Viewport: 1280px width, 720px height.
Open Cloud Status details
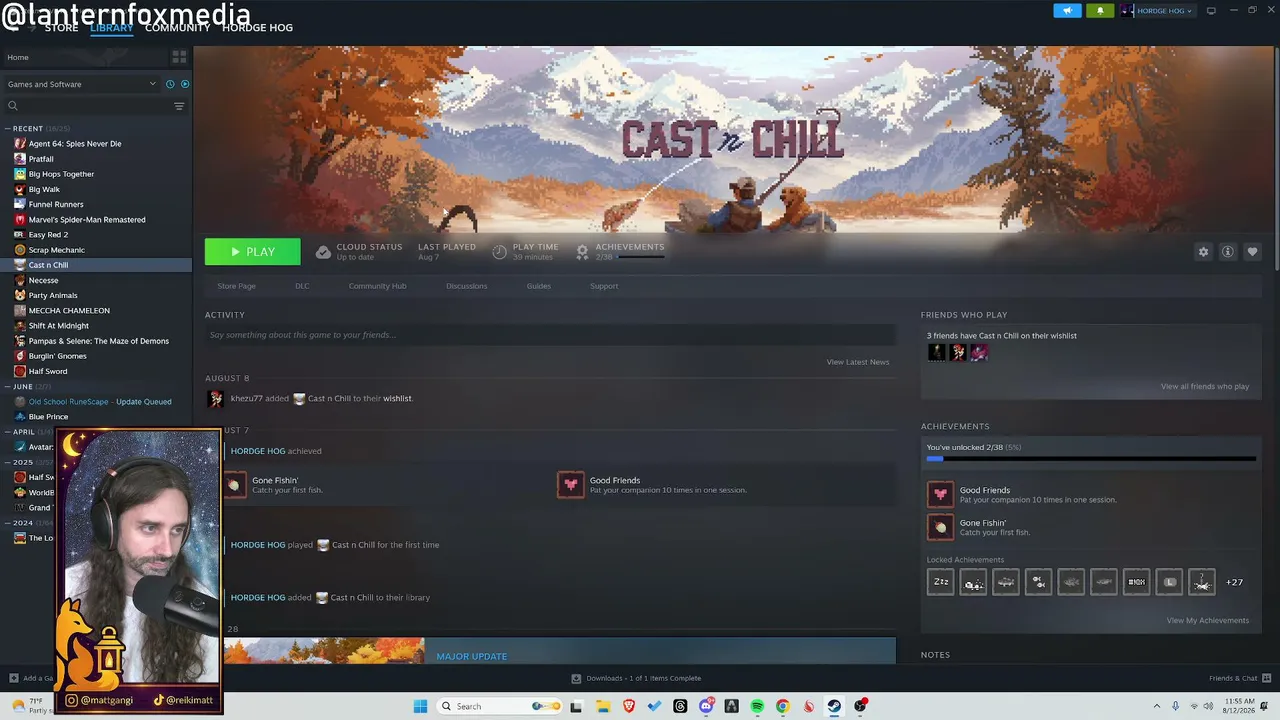tap(359, 252)
